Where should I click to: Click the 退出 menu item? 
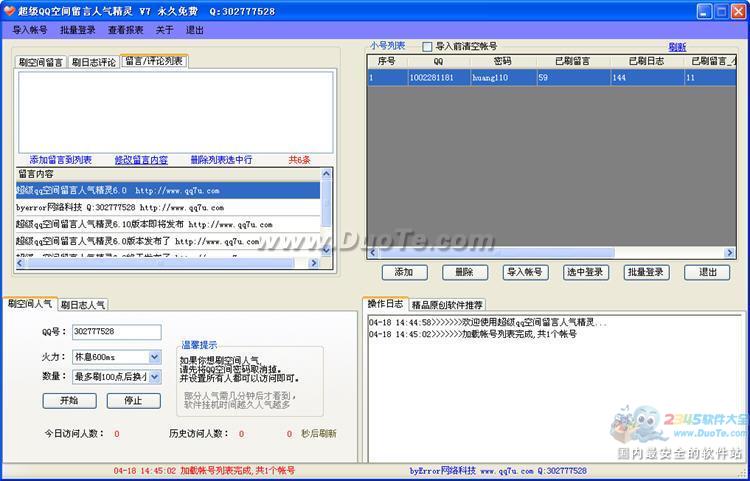195,30
